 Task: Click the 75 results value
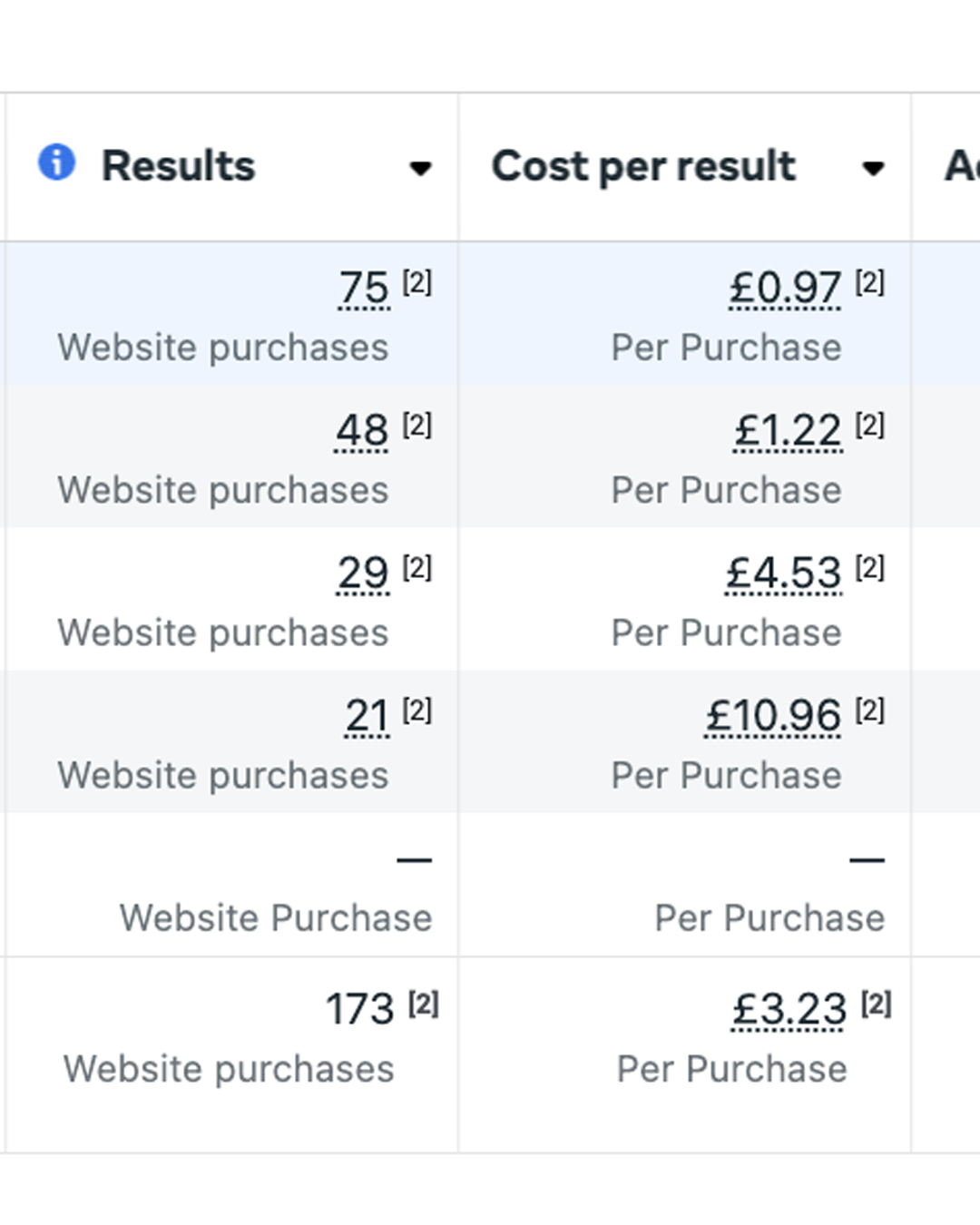tap(364, 289)
